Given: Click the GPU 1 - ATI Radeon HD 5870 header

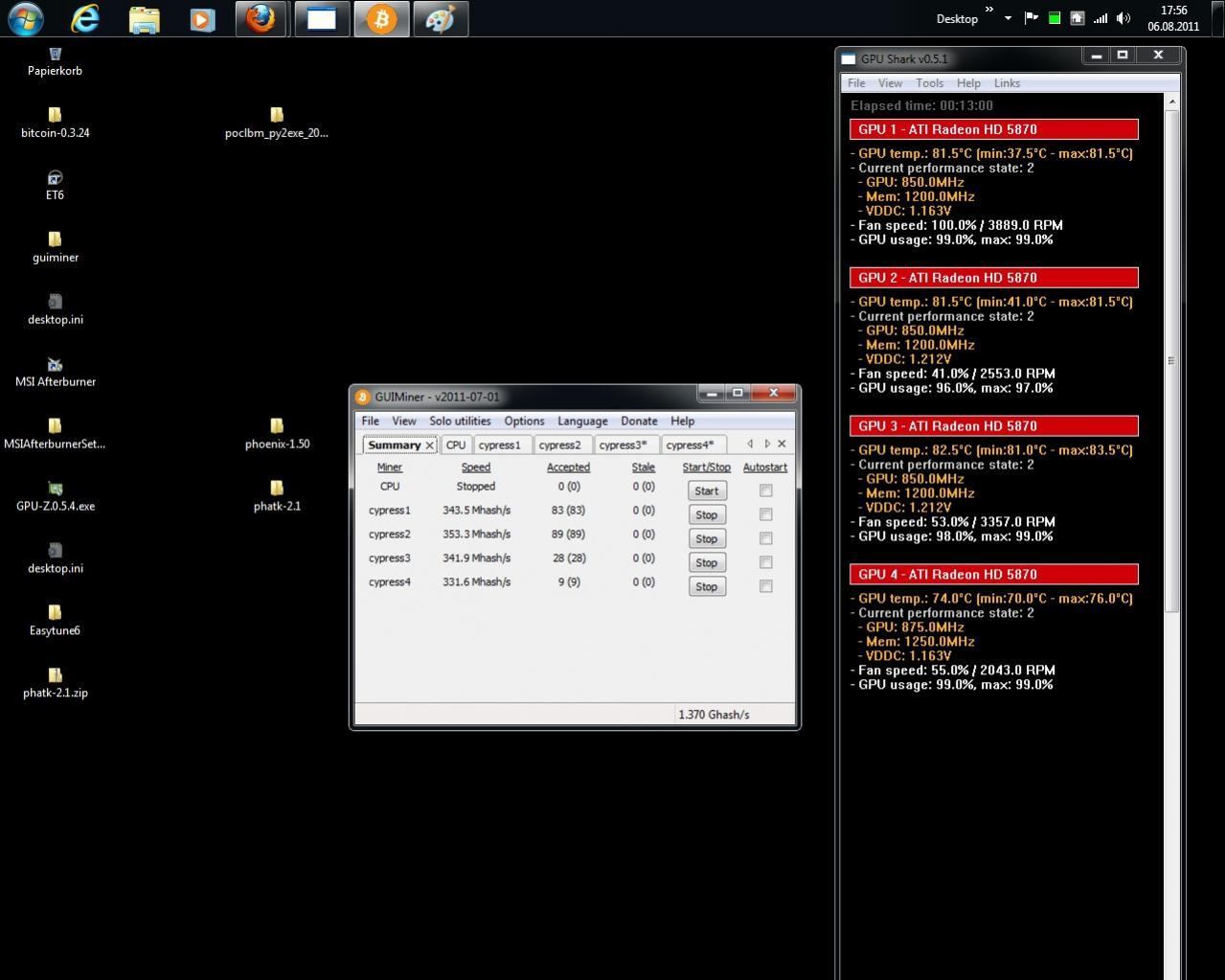Looking at the screenshot, I should 994,129.
